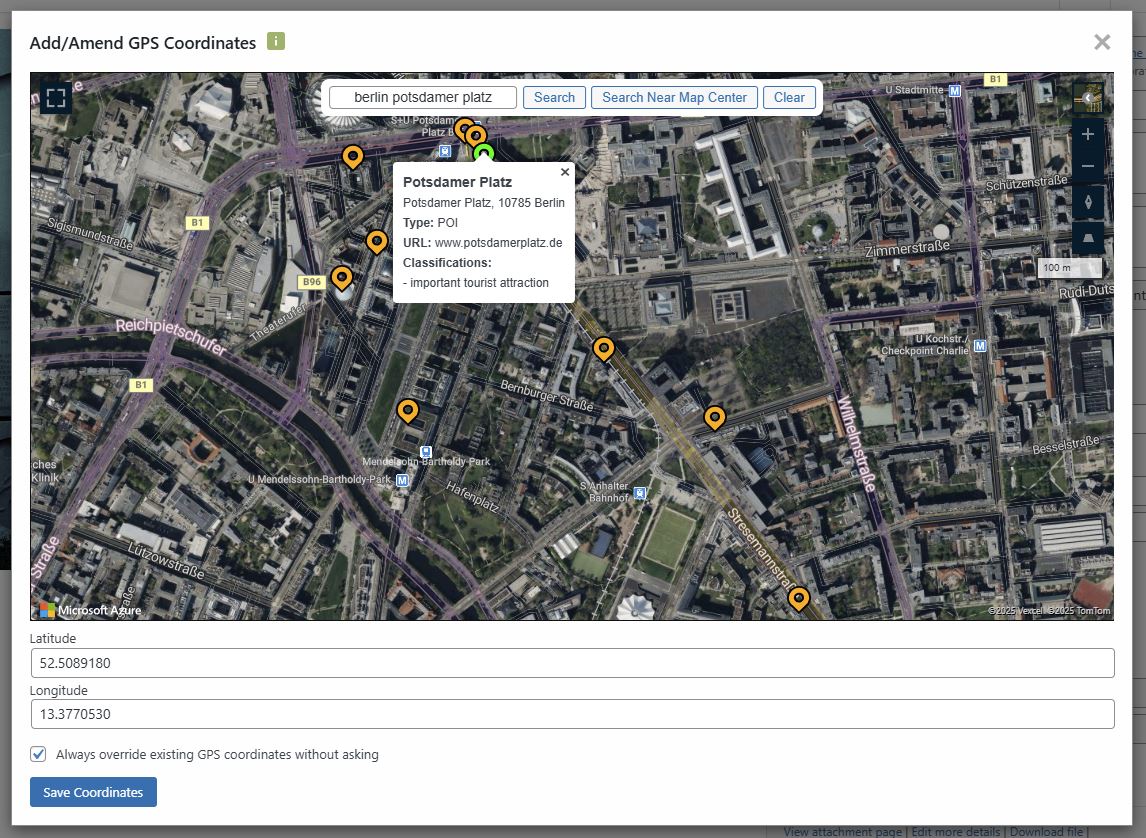This screenshot has width=1146, height=838.
Task: Click the info icon beside the dialog title
Action: (274, 42)
